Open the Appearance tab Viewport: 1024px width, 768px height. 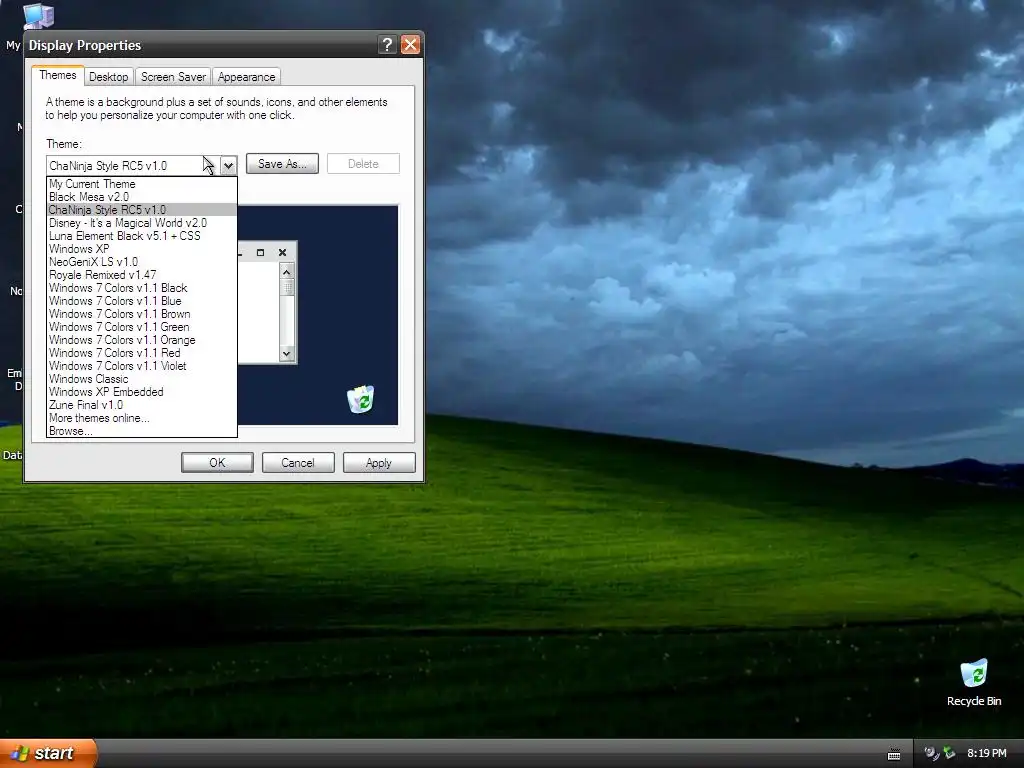pyautogui.click(x=246, y=76)
